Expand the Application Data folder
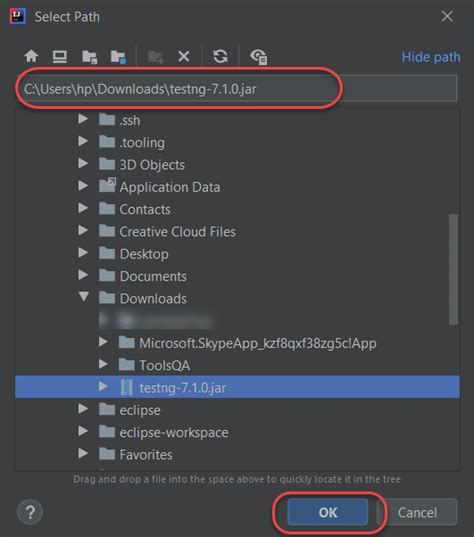 click(x=83, y=186)
